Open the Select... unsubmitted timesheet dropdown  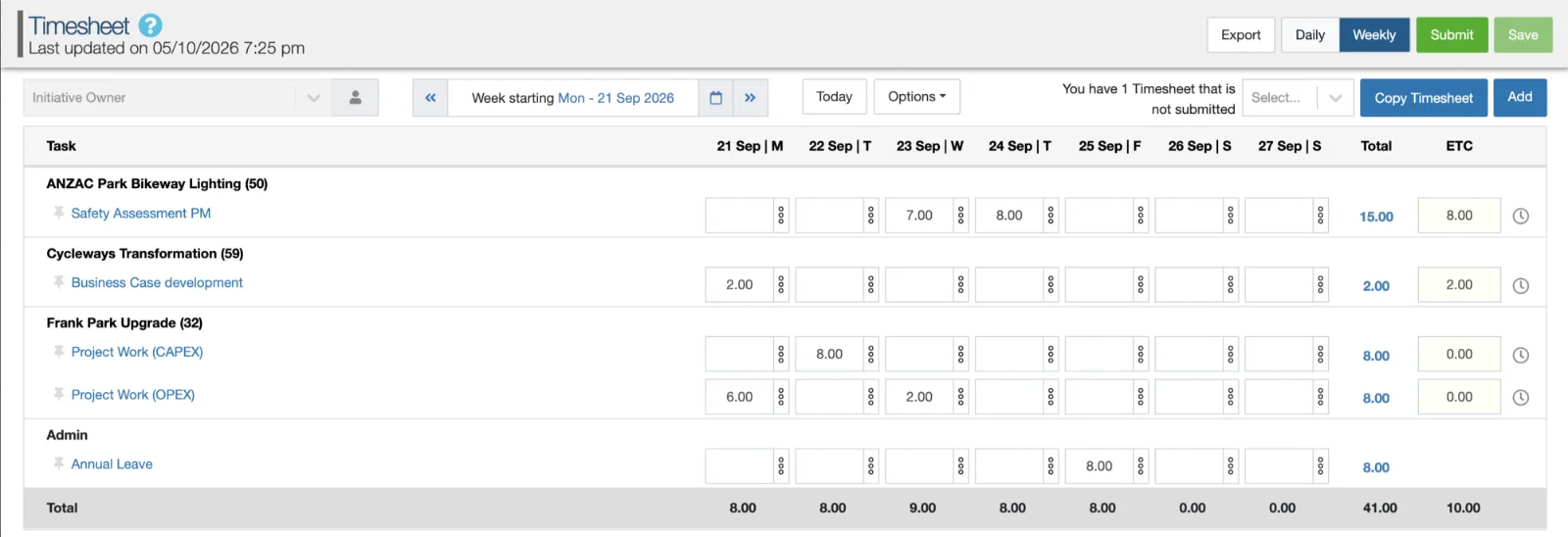[x=1298, y=97]
